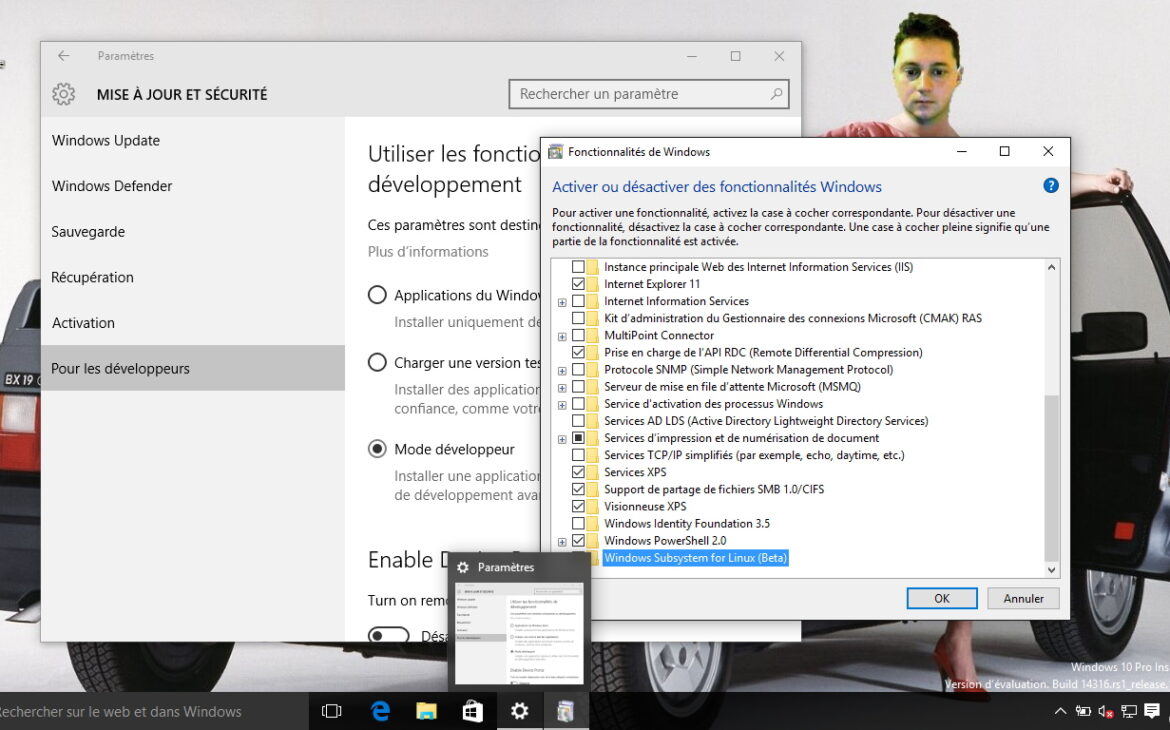Open File Explorer from the taskbar

427,711
